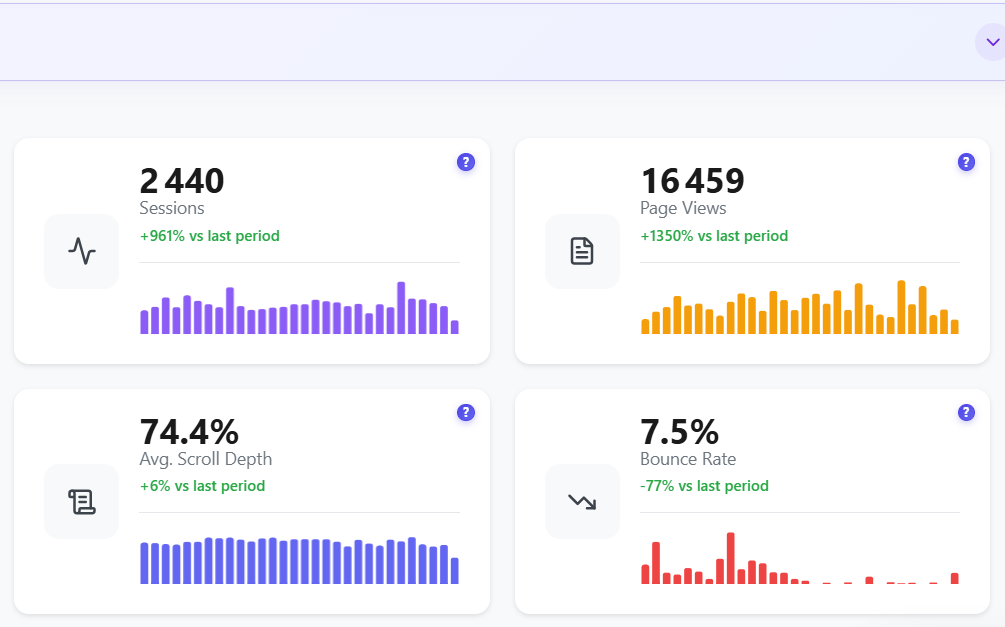This screenshot has width=1005, height=627.
Task: Click the Bounce Rate trending-down icon
Action: (582, 502)
